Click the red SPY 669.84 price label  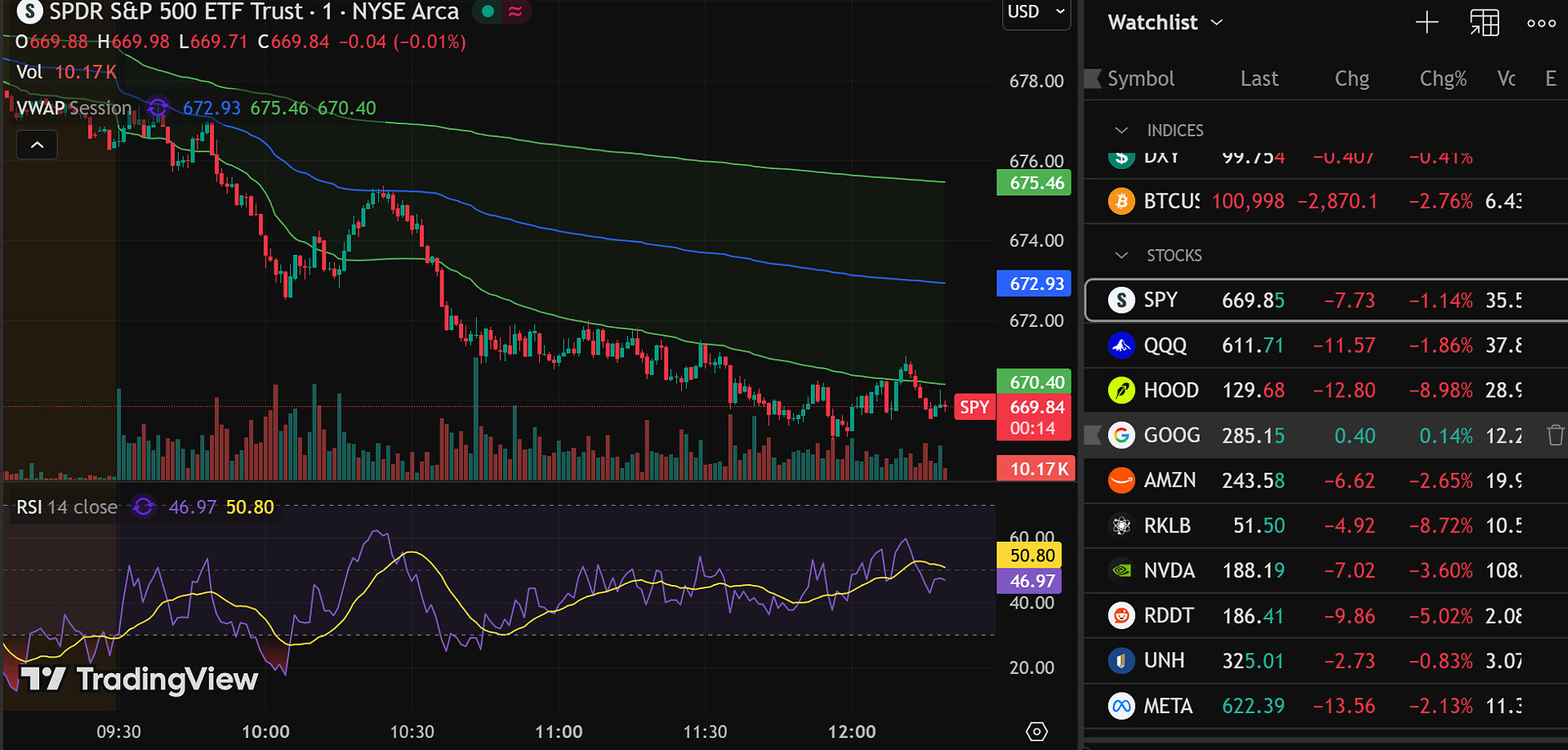point(1013,417)
